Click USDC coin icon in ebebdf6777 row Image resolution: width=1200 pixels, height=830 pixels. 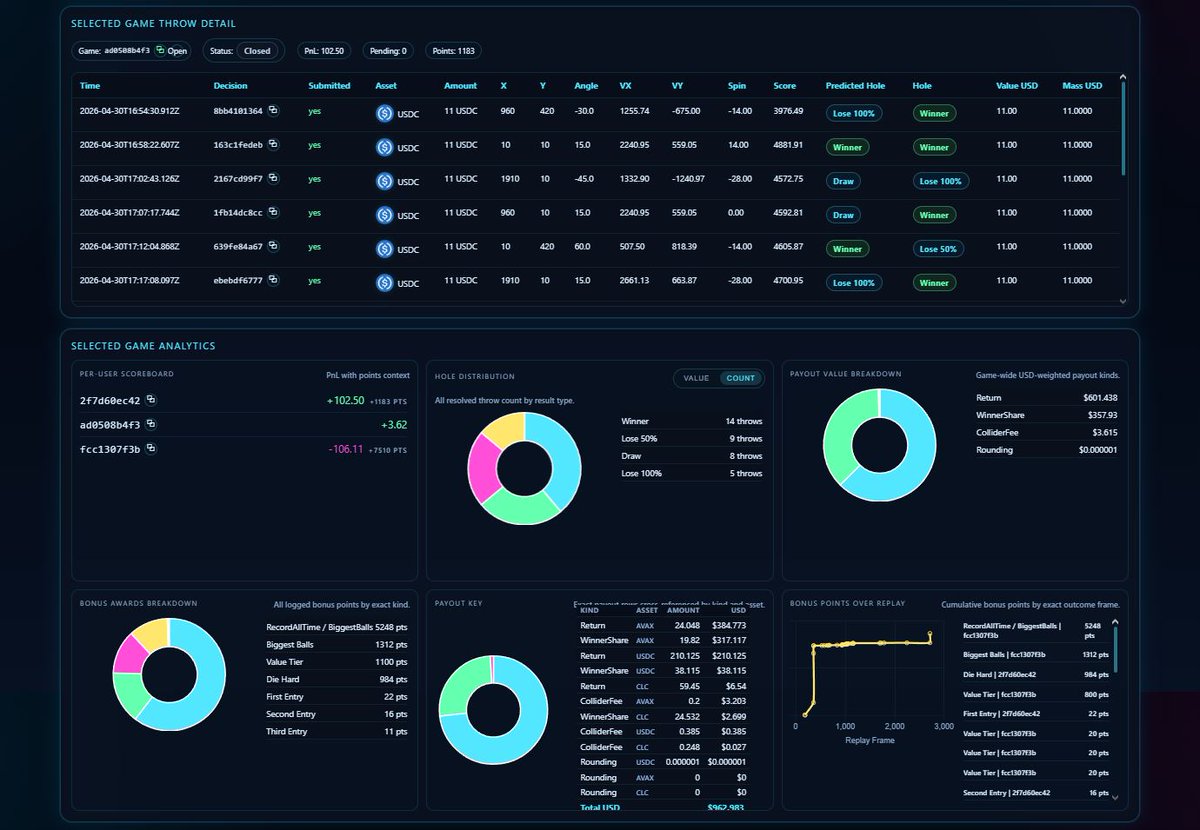click(384, 283)
